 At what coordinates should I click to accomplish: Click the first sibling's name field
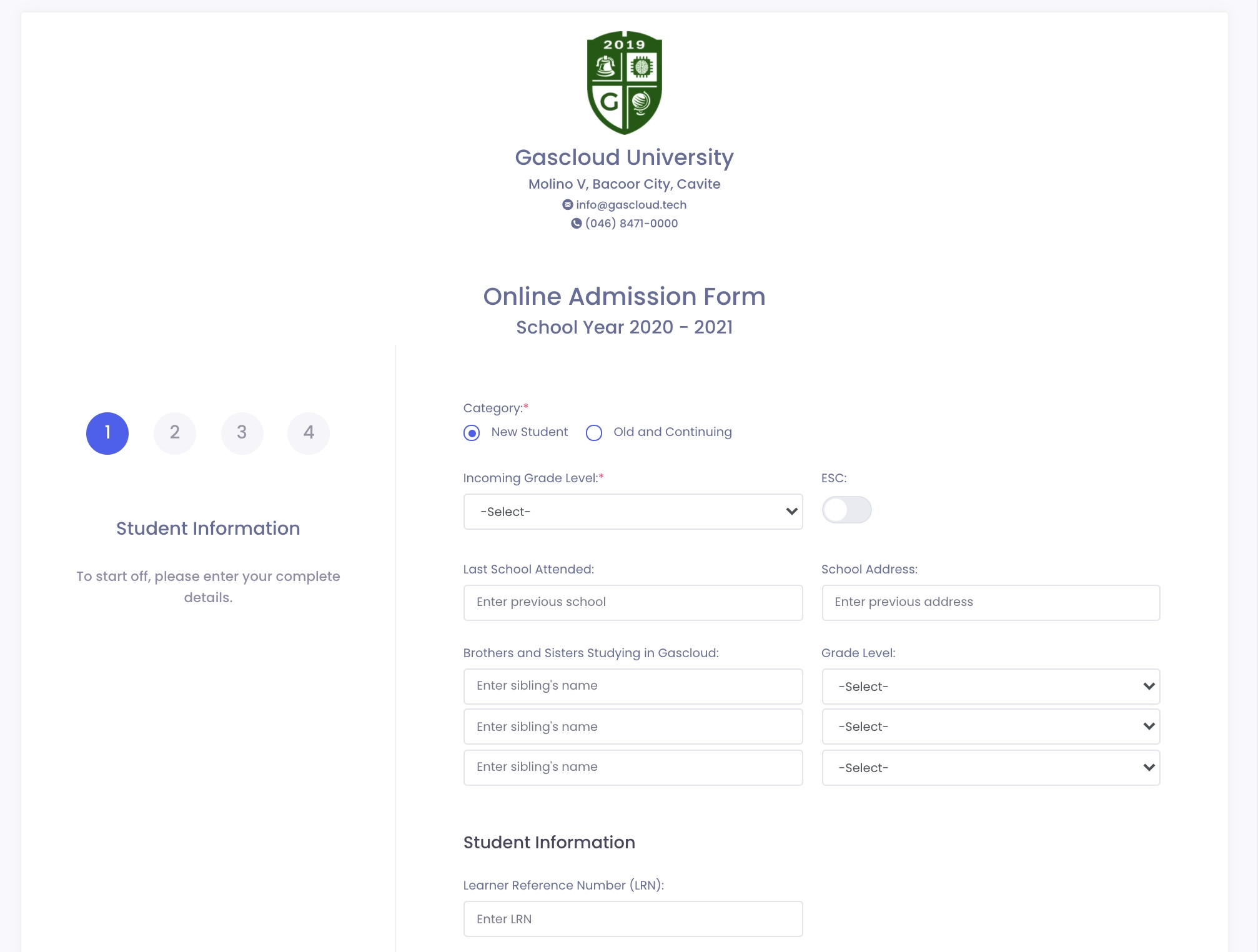pyautogui.click(x=633, y=686)
